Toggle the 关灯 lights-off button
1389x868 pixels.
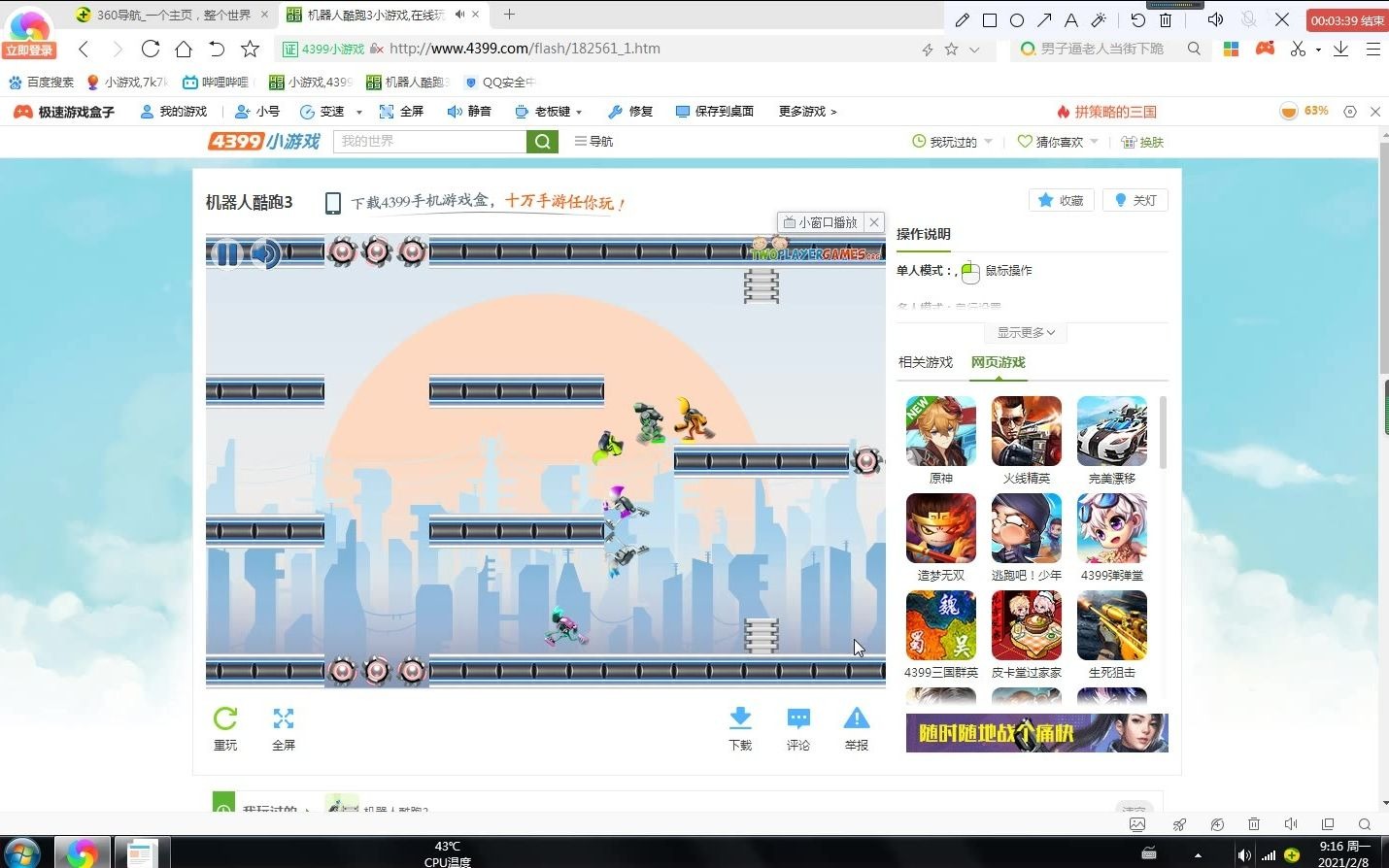click(x=1135, y=200)
